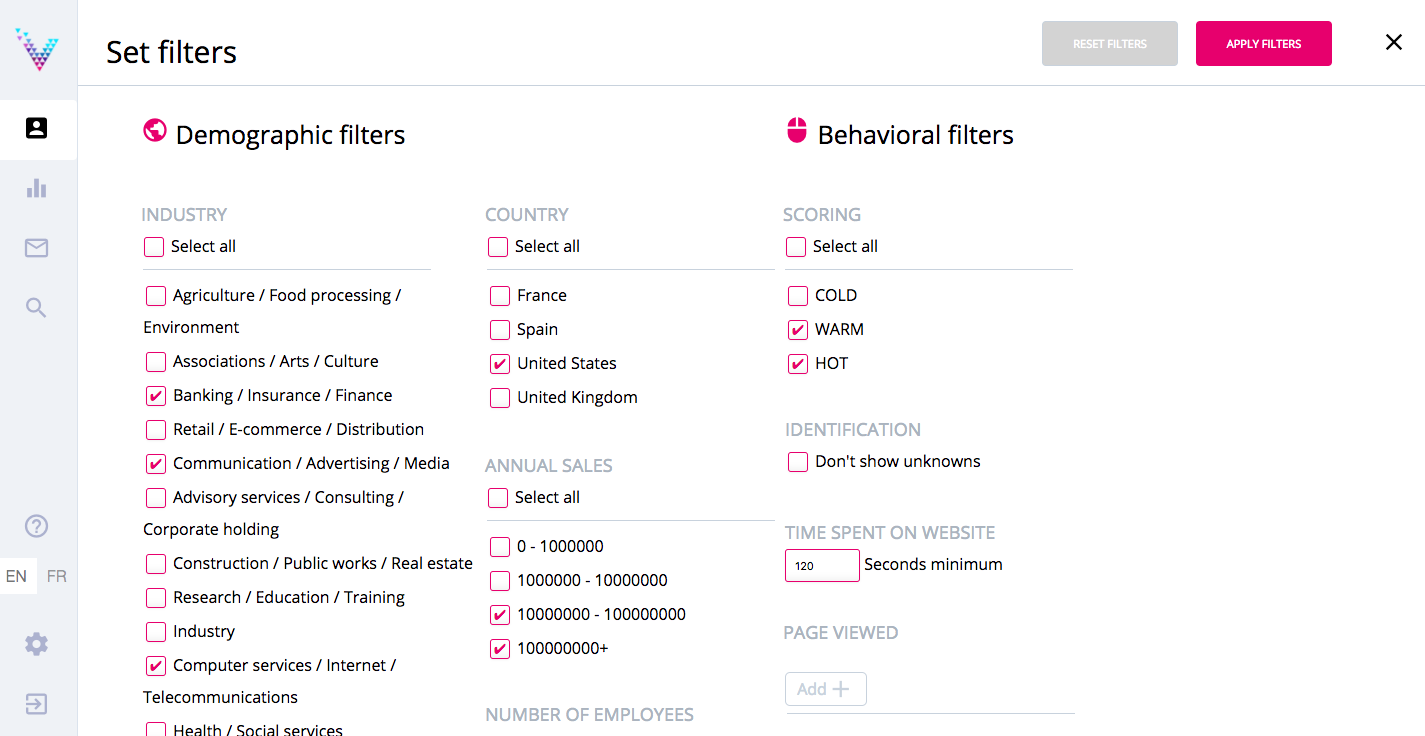Switch language to EN

coord(17,576)
